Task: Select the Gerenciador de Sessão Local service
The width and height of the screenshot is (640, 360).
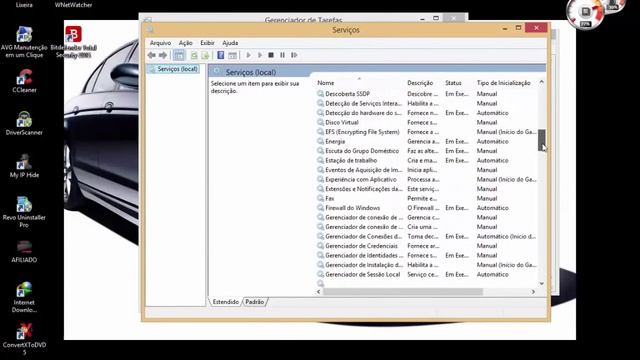Action: [427, 275]
